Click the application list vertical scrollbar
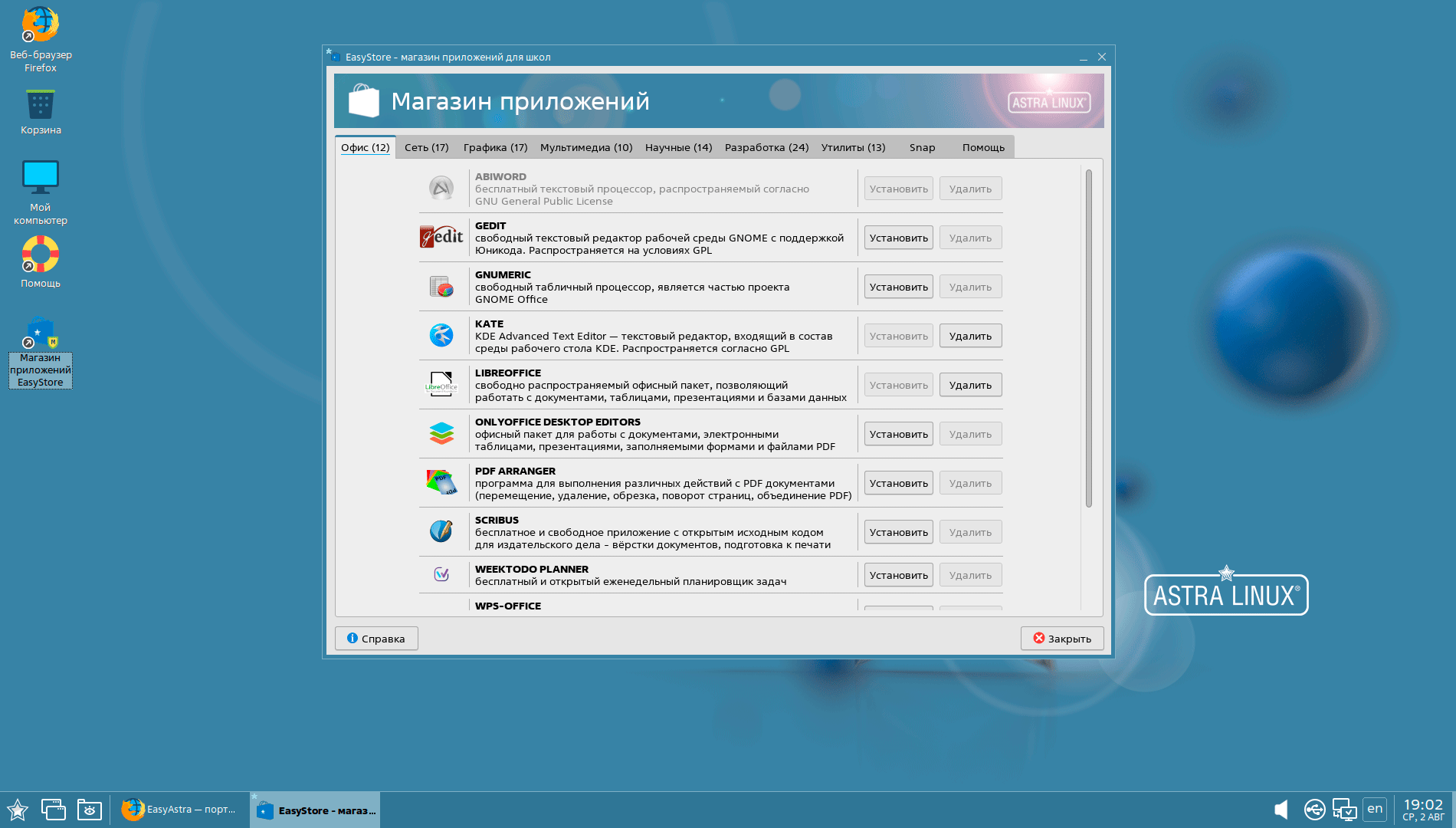Viewport: 1456px width, 828px height. [1088, 337]
